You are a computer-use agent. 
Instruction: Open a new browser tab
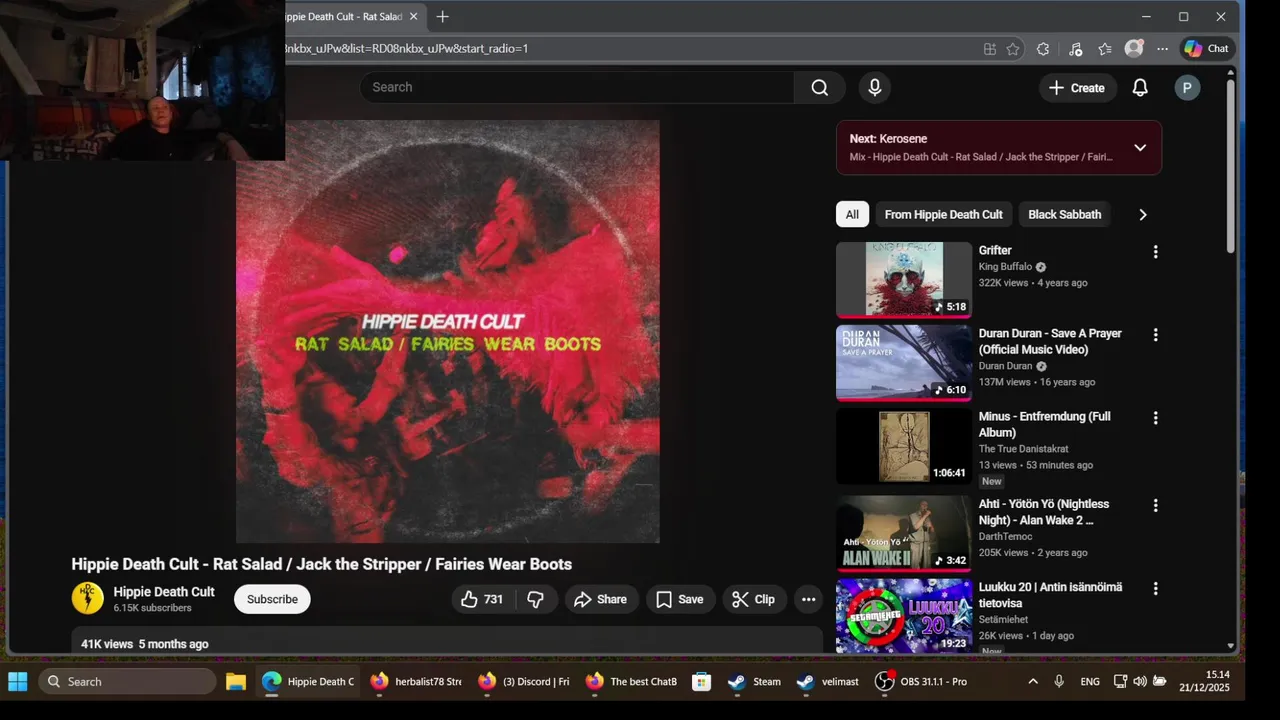click(x=443, y=17)
